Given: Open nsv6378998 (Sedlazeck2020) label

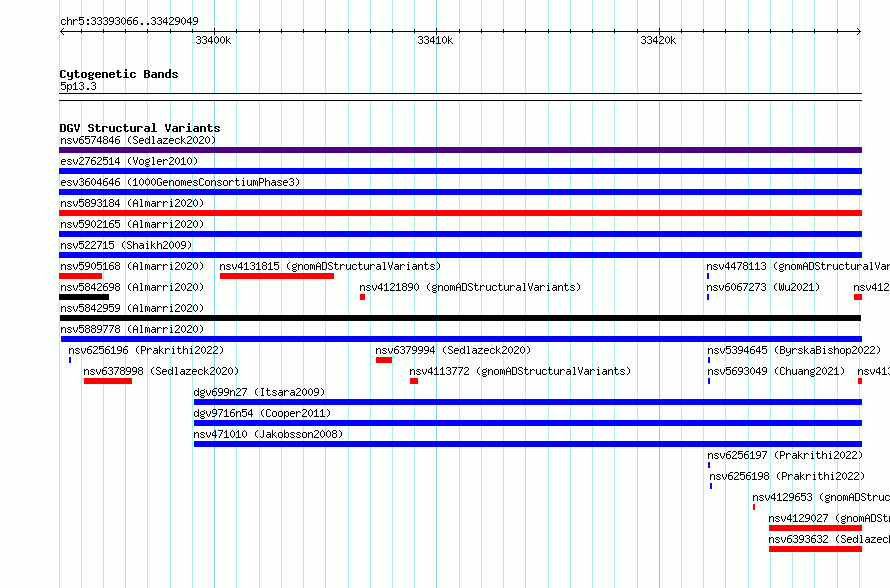Looking at the screenshot, I should pos(161,371).
